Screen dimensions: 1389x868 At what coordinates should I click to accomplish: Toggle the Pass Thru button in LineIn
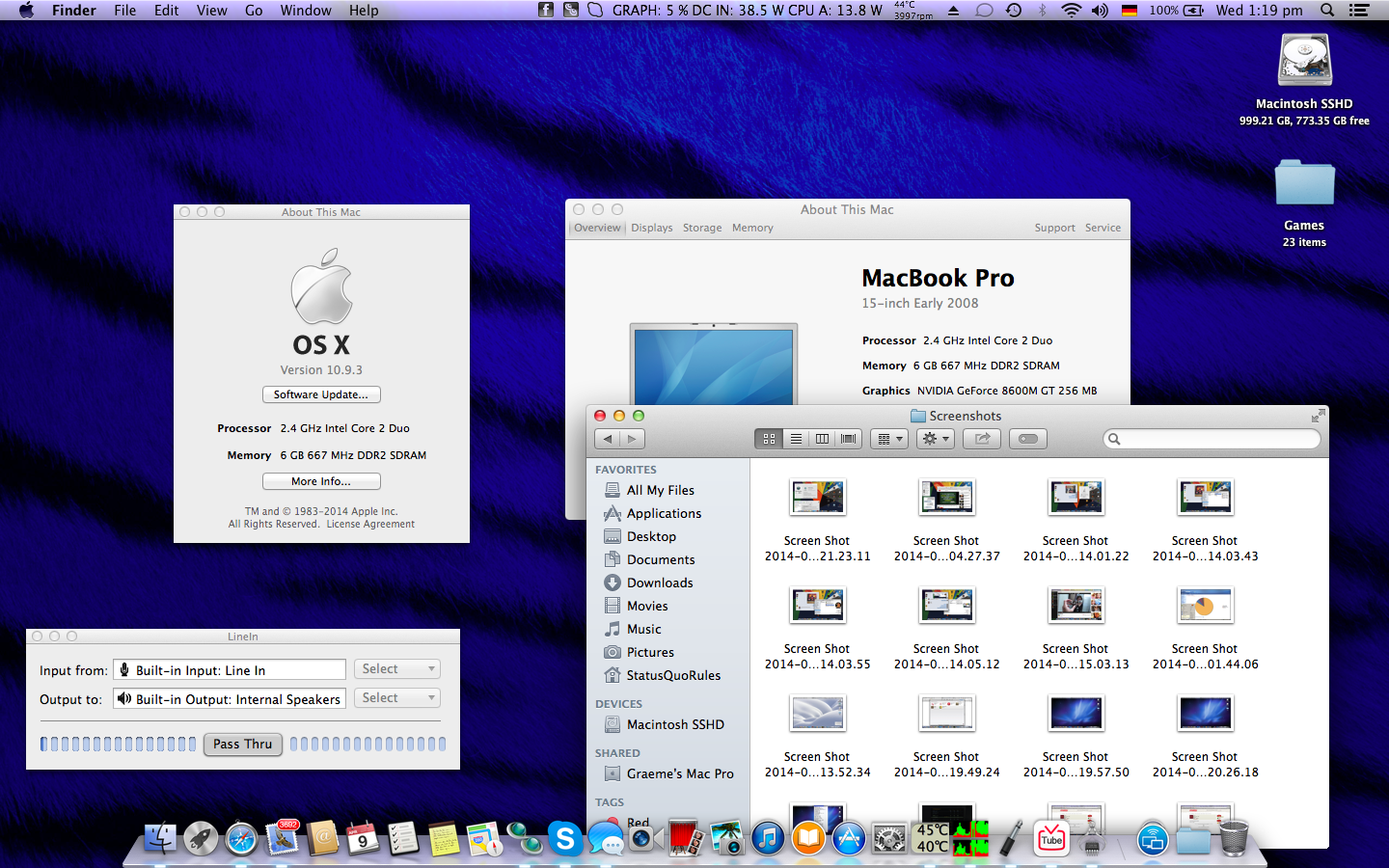point(243,744)
